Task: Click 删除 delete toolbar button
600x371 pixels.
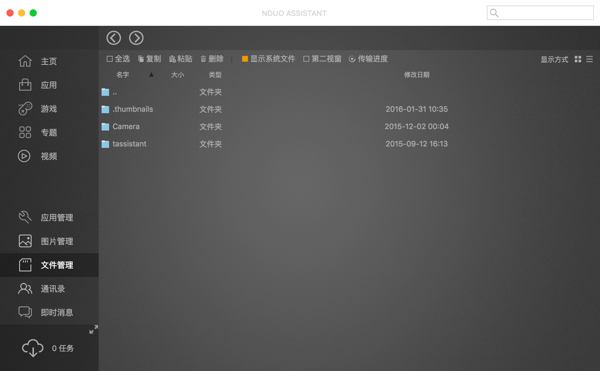Action: click(x=212, y=59)
